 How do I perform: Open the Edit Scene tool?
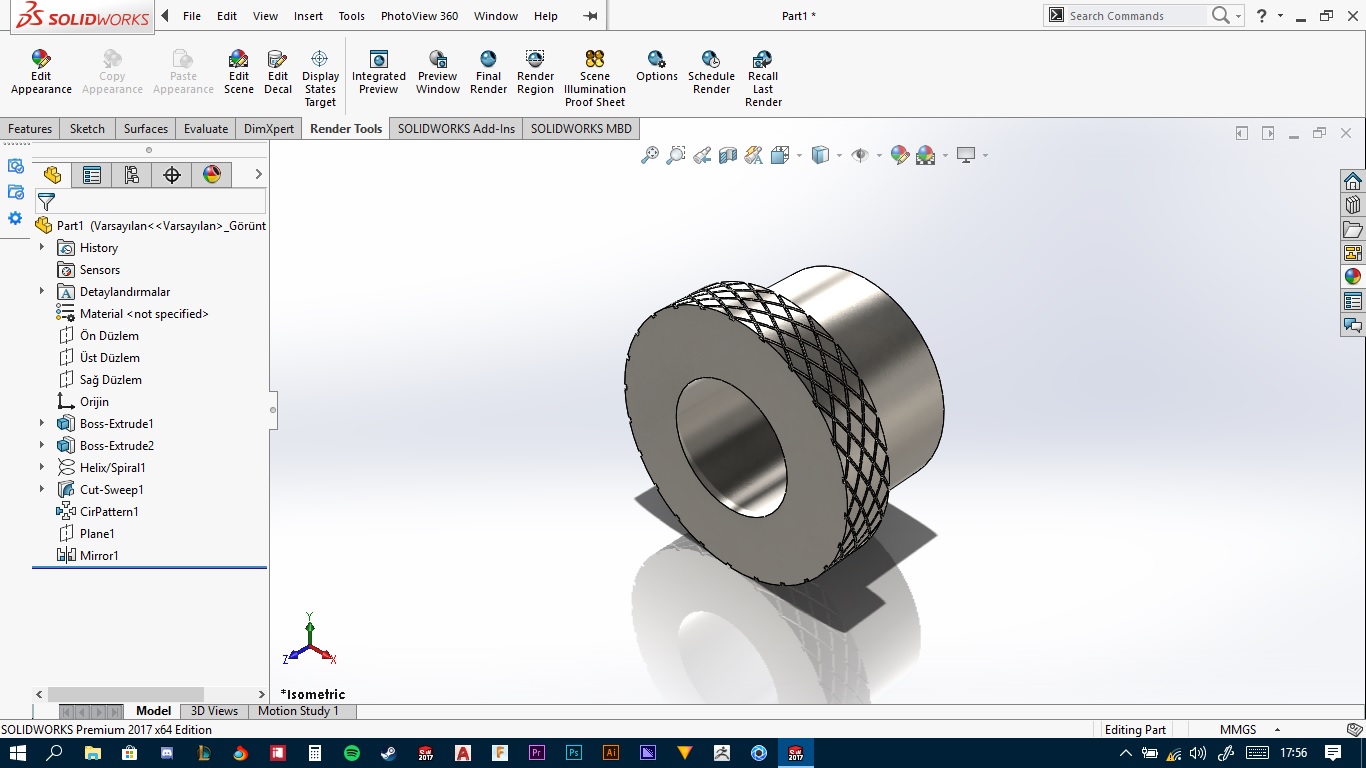click(x=238, y=60)
